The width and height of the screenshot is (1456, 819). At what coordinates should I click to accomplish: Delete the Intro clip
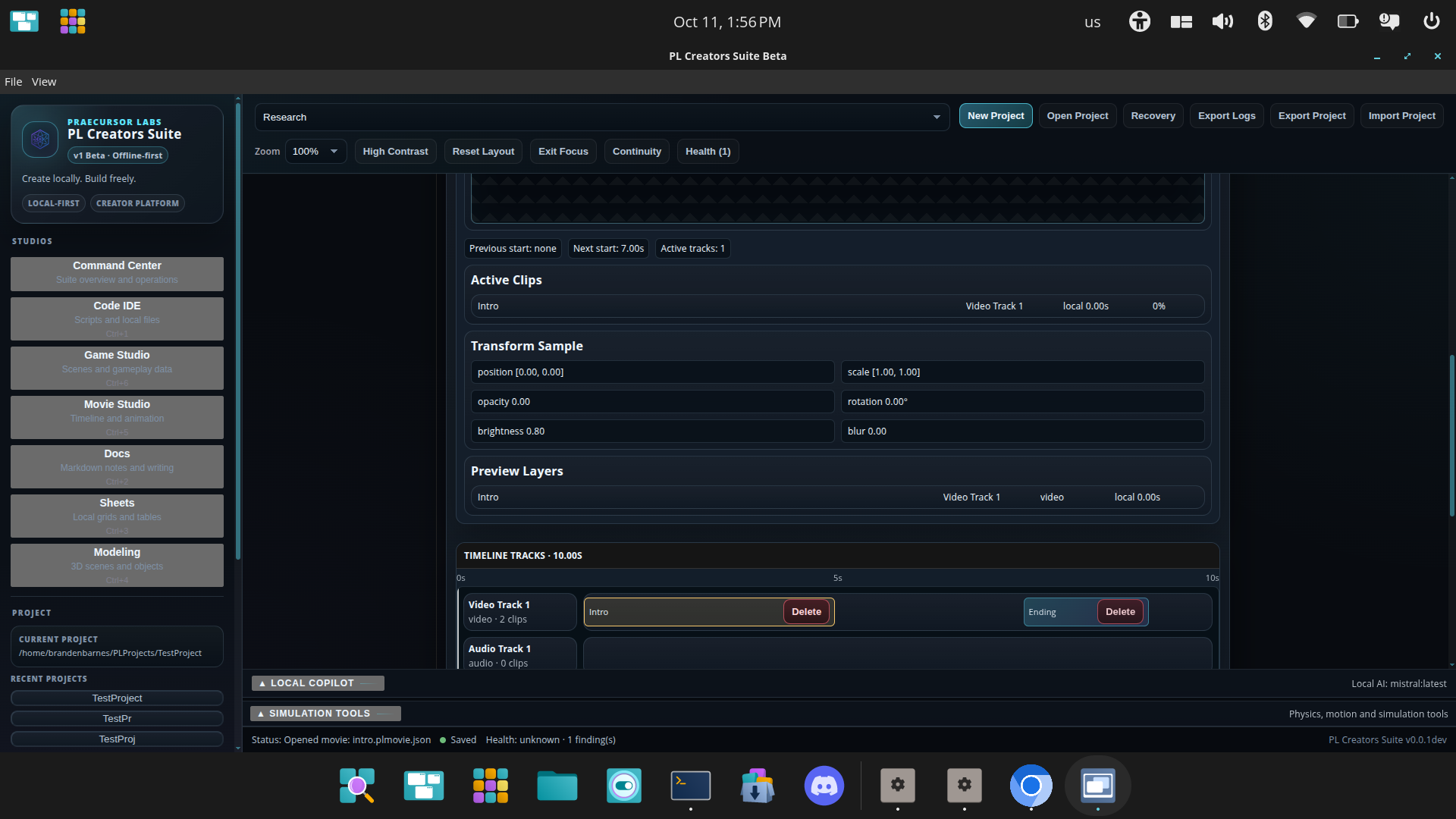tap(806, 612)
